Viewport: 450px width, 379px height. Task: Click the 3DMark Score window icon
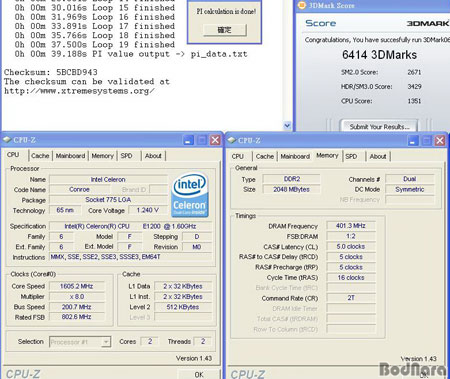point(301,5)
